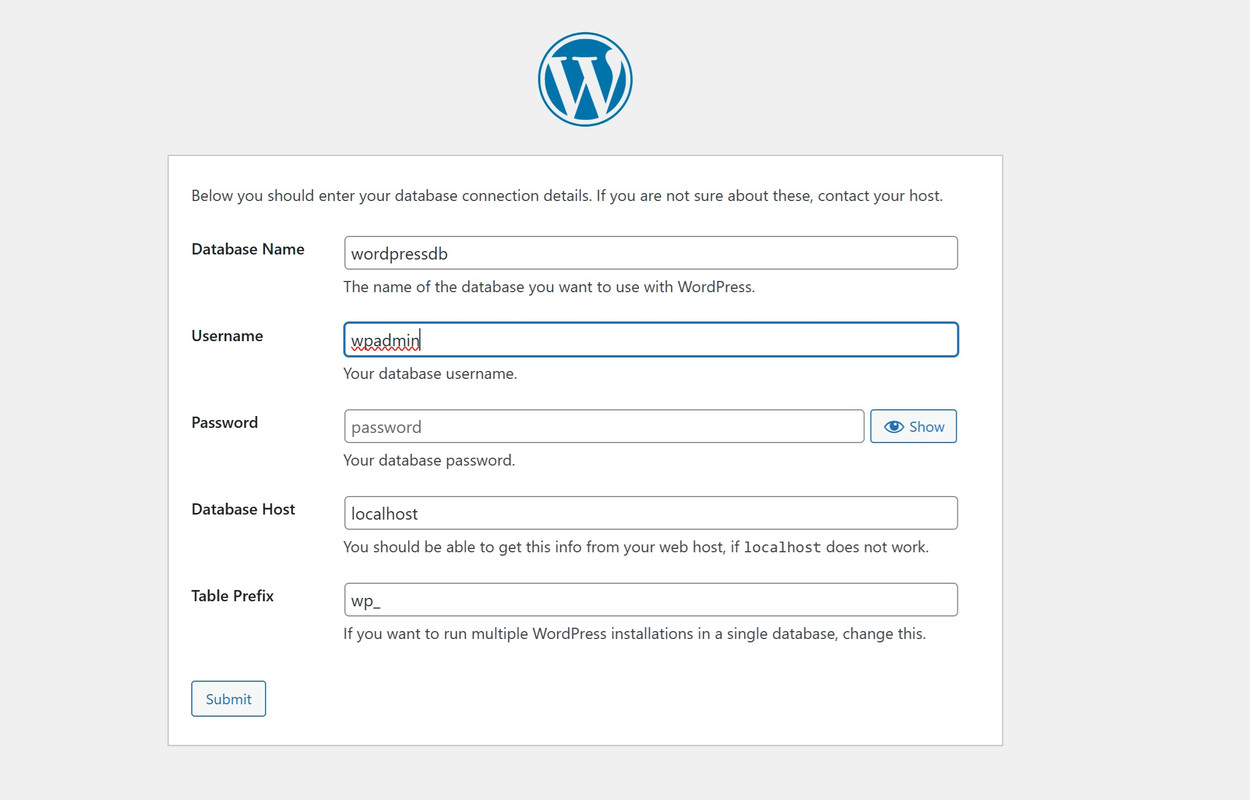The width and height of the screenshot is (1250, 800).
Task: Click the 'web host' hint text
Action: pyautogui.click(x=636, y=547)
